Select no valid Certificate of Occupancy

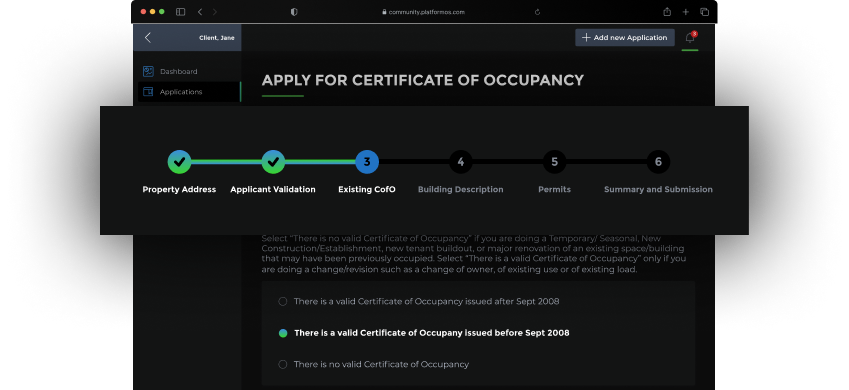coord(283,365)
